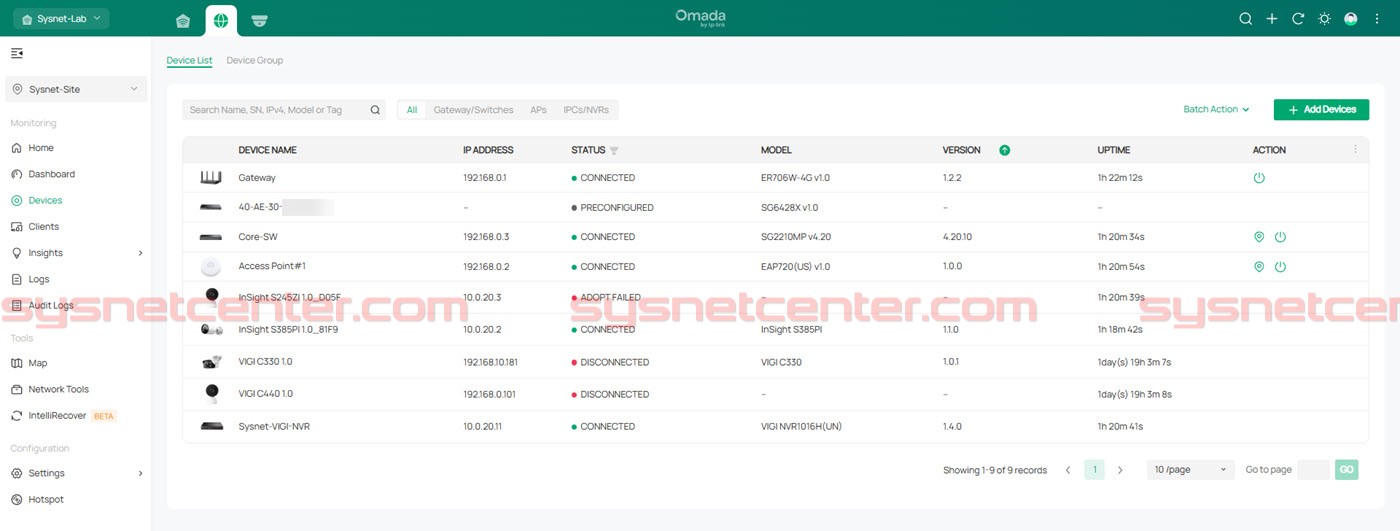Click reboot icon for Access Point#1

(x=1280, y=267)
